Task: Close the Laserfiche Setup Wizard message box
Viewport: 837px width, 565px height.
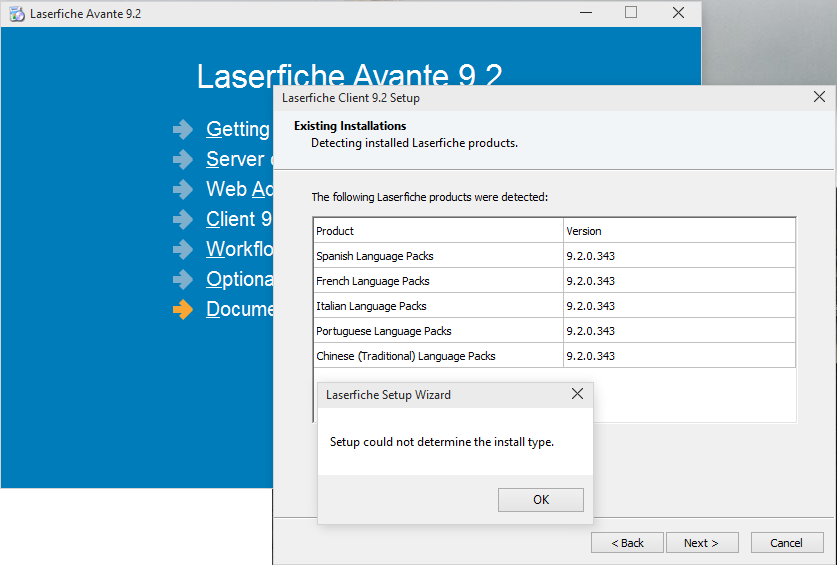Action: coord(577,395)
